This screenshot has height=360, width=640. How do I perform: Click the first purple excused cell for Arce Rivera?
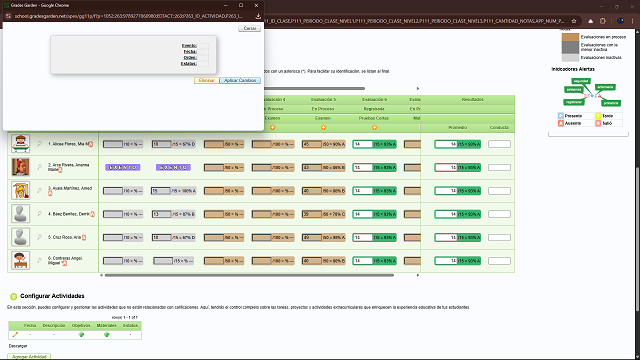tap(123, 167)
